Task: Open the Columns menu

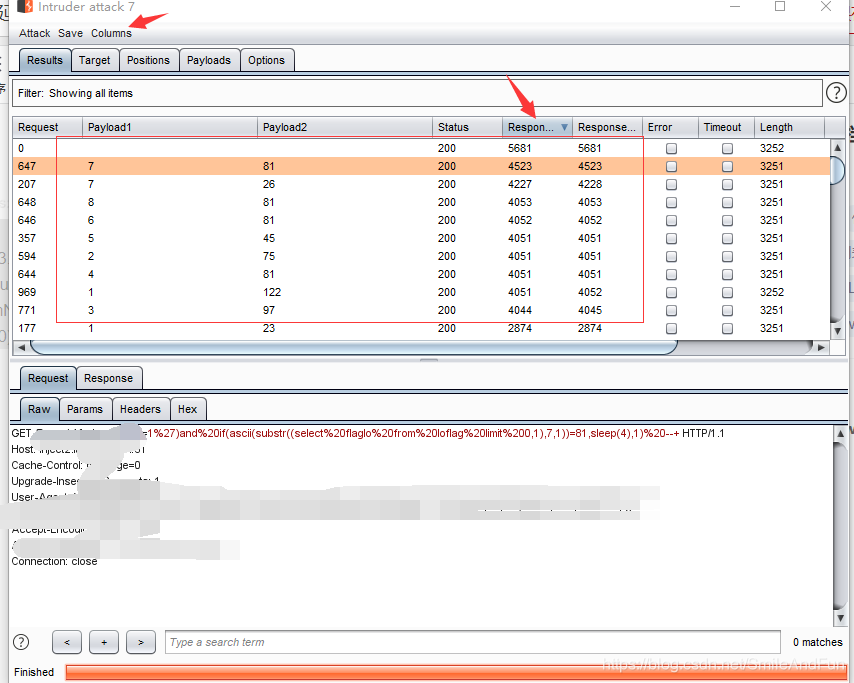Action: coord(111,33)
